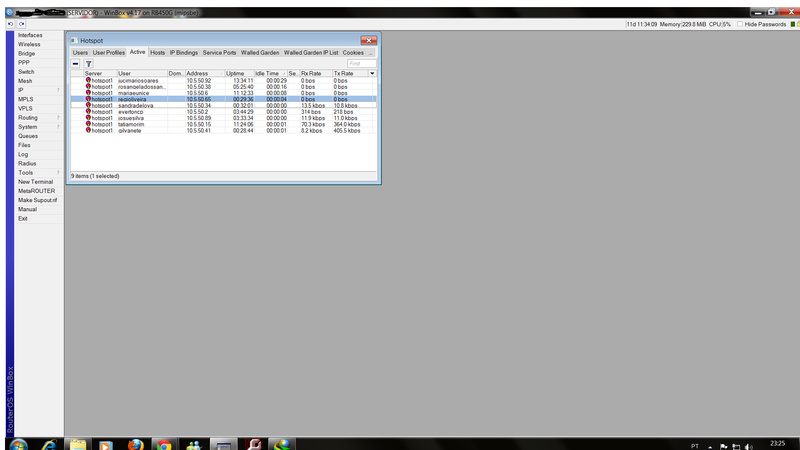Open the Service Ports tab

tap(219, 53)
